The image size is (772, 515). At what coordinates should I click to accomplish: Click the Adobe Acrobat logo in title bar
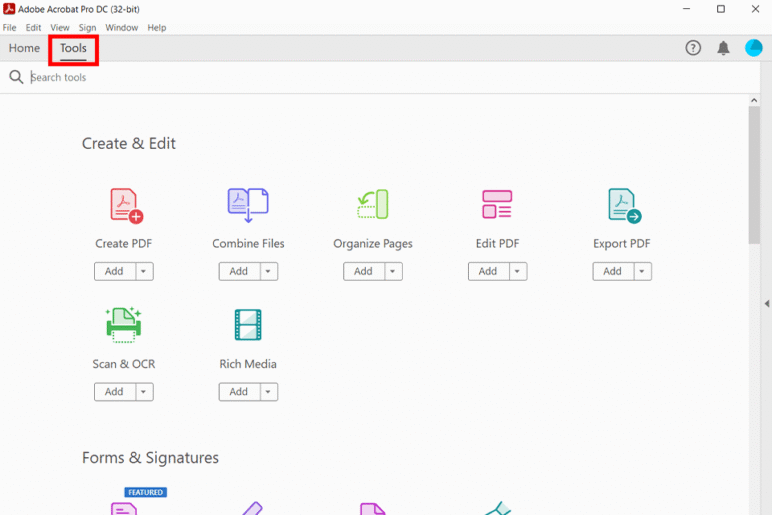point(9,8)
